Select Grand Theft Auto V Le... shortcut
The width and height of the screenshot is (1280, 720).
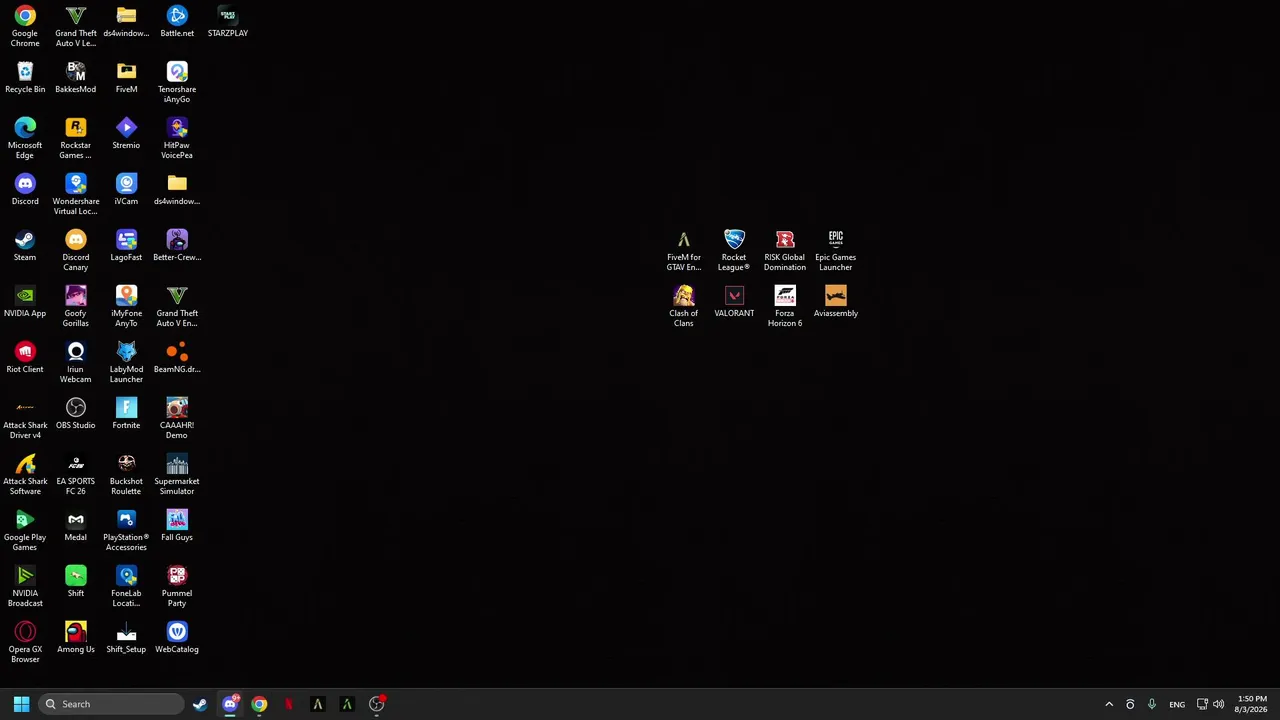tap(76, 26)
